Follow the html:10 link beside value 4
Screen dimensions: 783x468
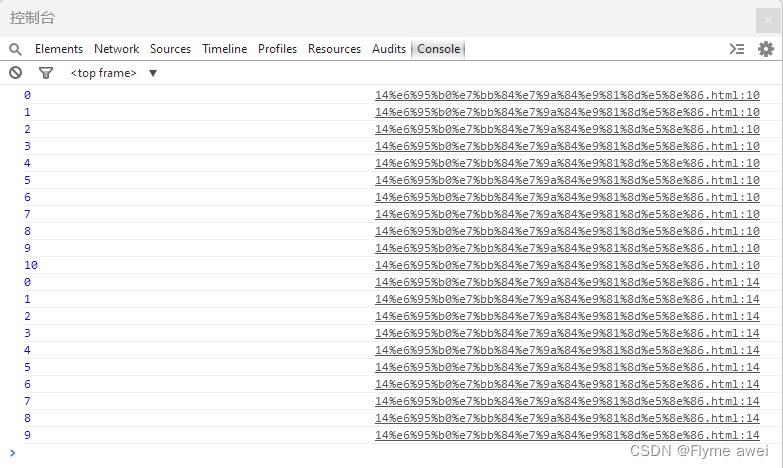coord(567,163)
